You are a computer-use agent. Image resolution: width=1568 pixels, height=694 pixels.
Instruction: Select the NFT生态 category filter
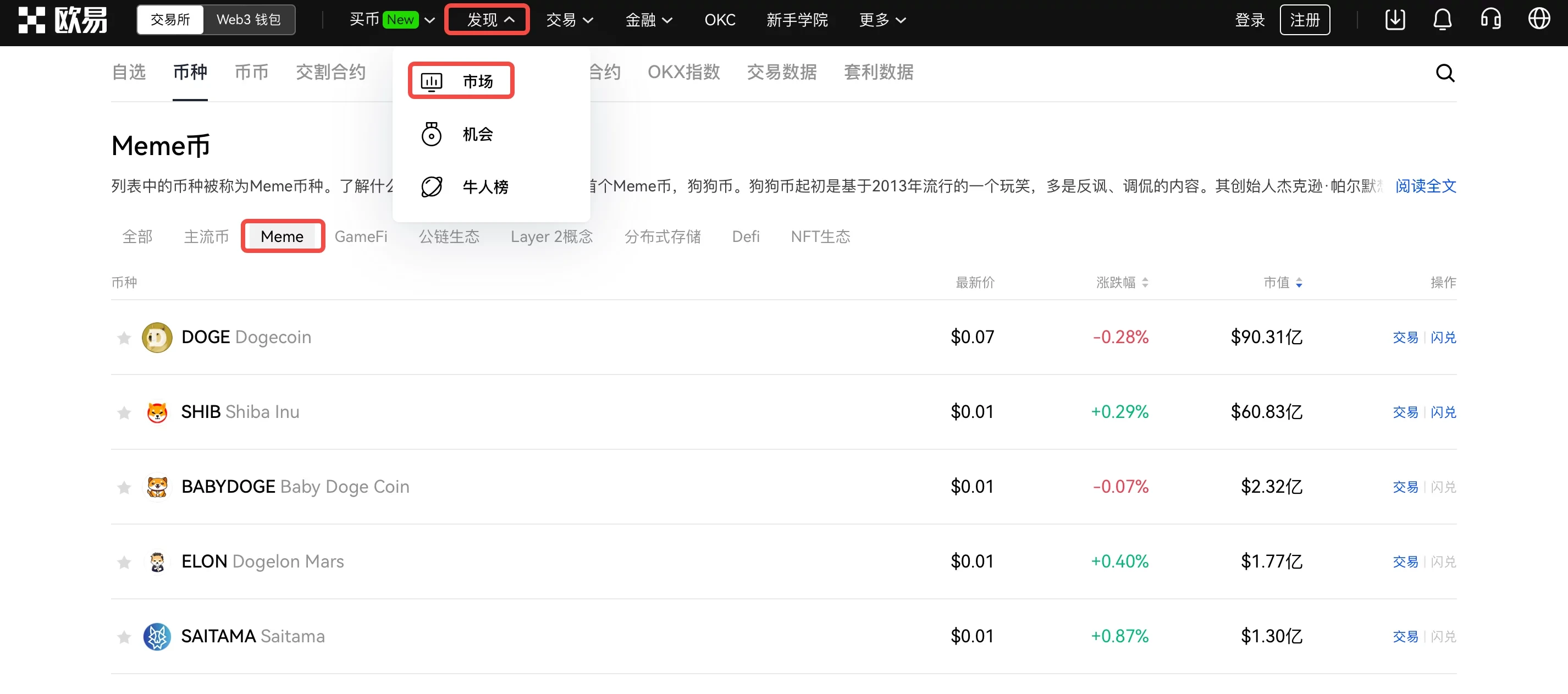point(820,236)
